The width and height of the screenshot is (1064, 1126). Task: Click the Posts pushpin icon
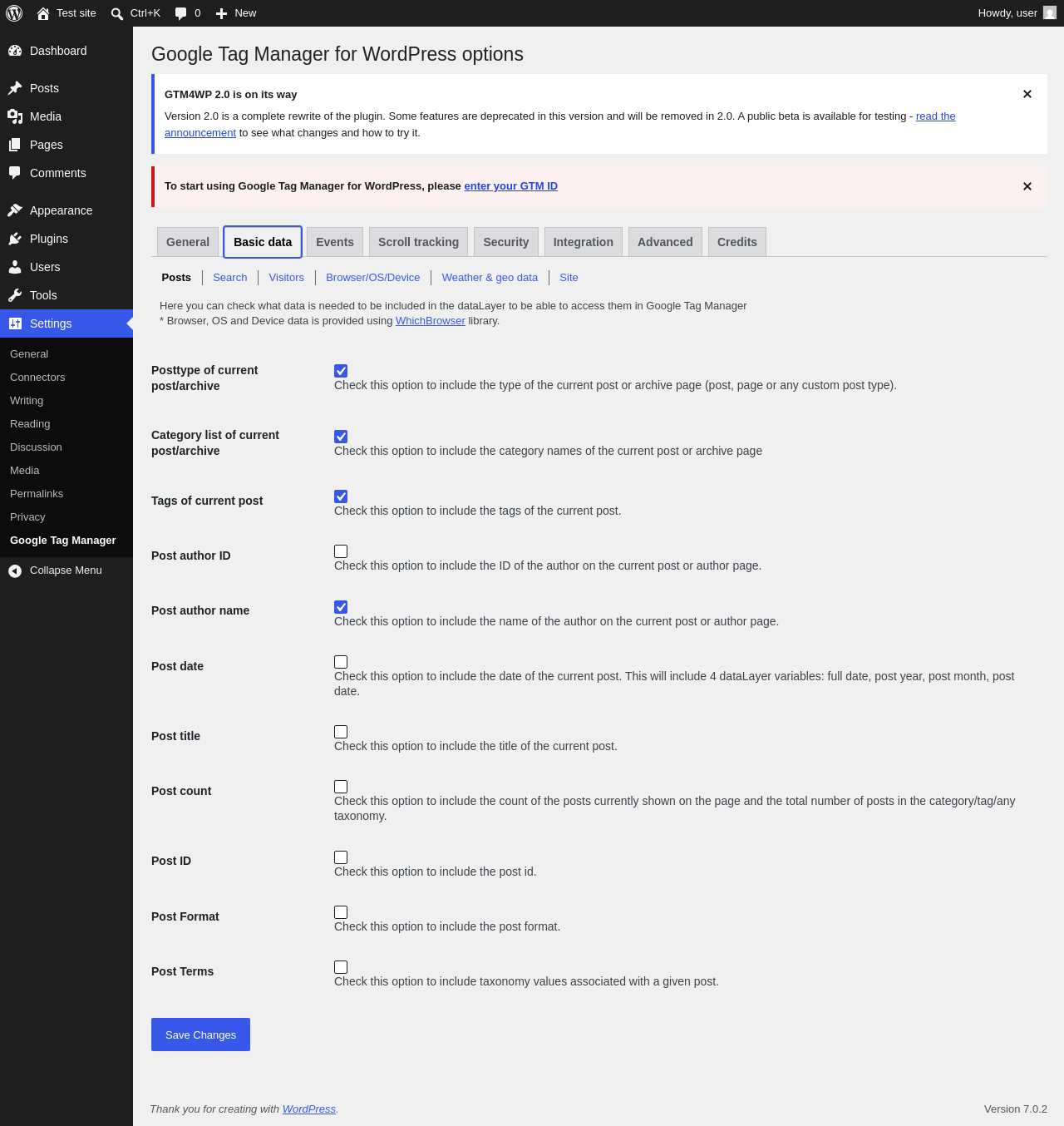pos(15,88)
